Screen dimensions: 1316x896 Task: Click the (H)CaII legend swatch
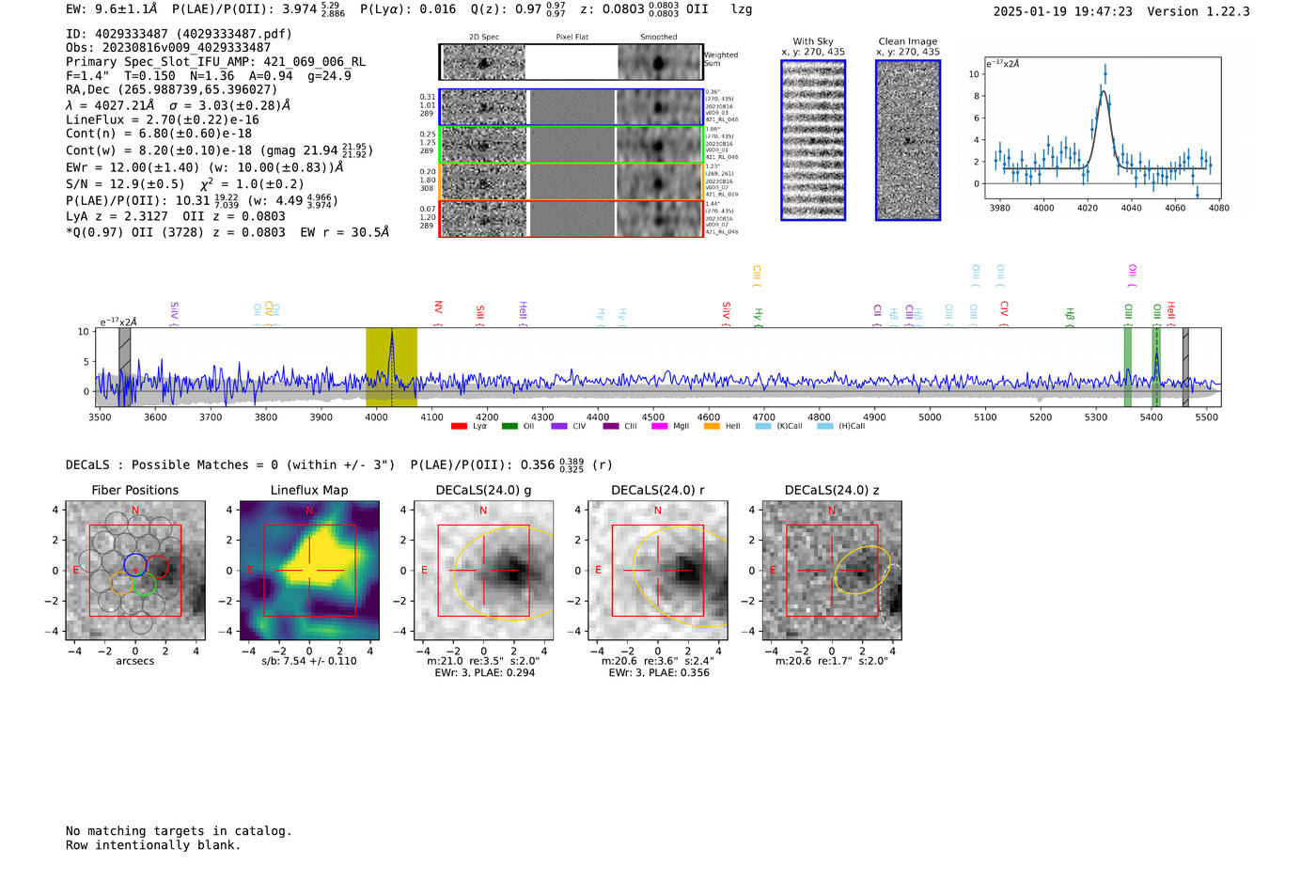coord(825,426)
